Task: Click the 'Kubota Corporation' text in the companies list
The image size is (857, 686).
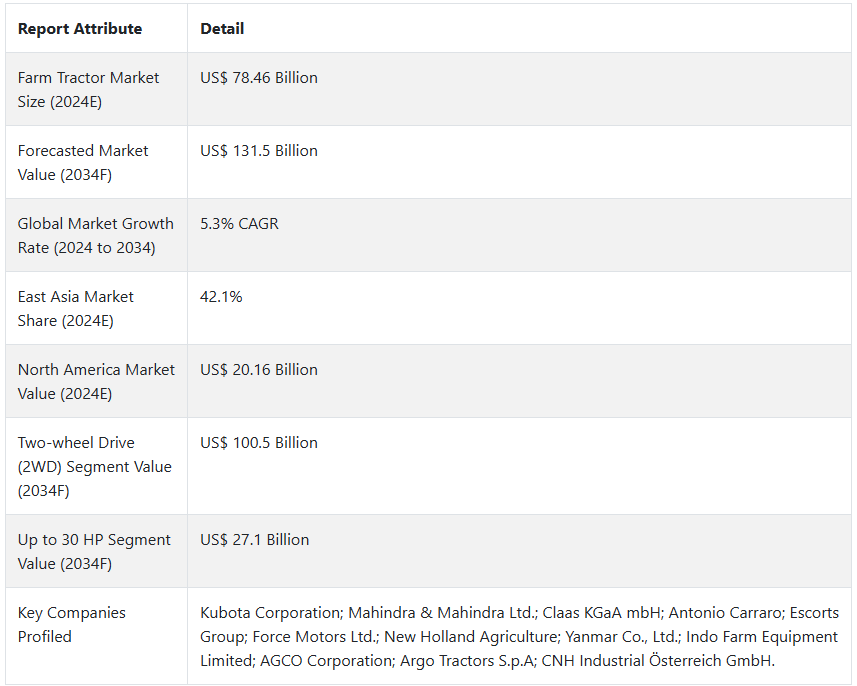Action: (x=271, y=613)
